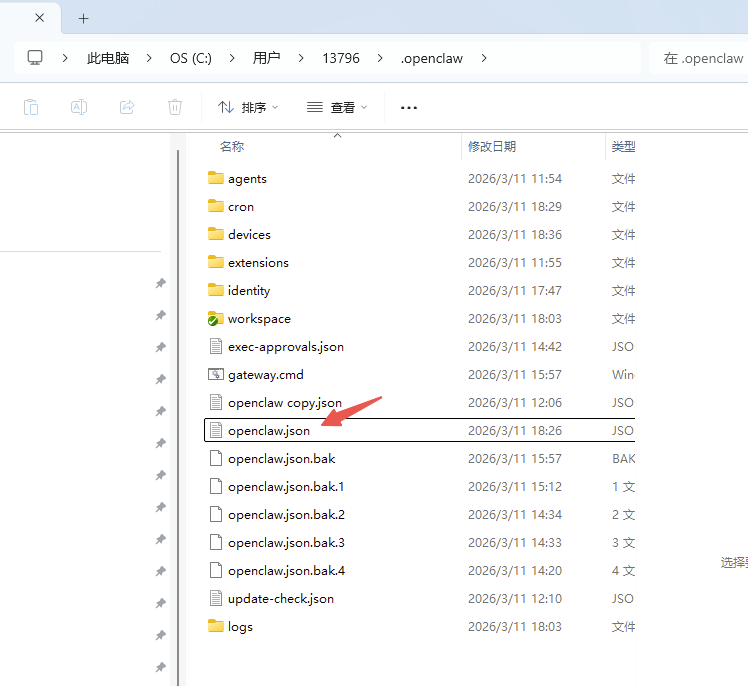Image resolution: width=748 pixels, height=686 pixels.
Task: Select the extensions folder icon
Action: 216,262
